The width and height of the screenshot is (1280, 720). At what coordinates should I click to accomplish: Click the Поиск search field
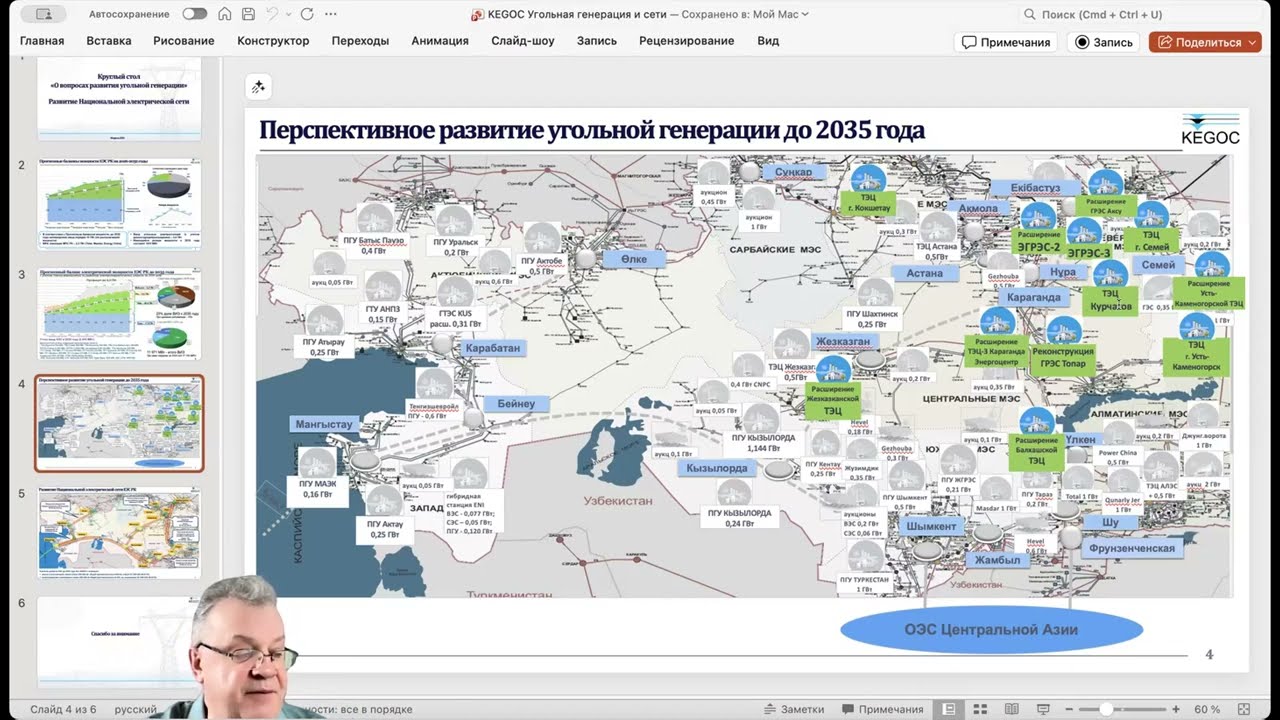[x=1140, y=14]
